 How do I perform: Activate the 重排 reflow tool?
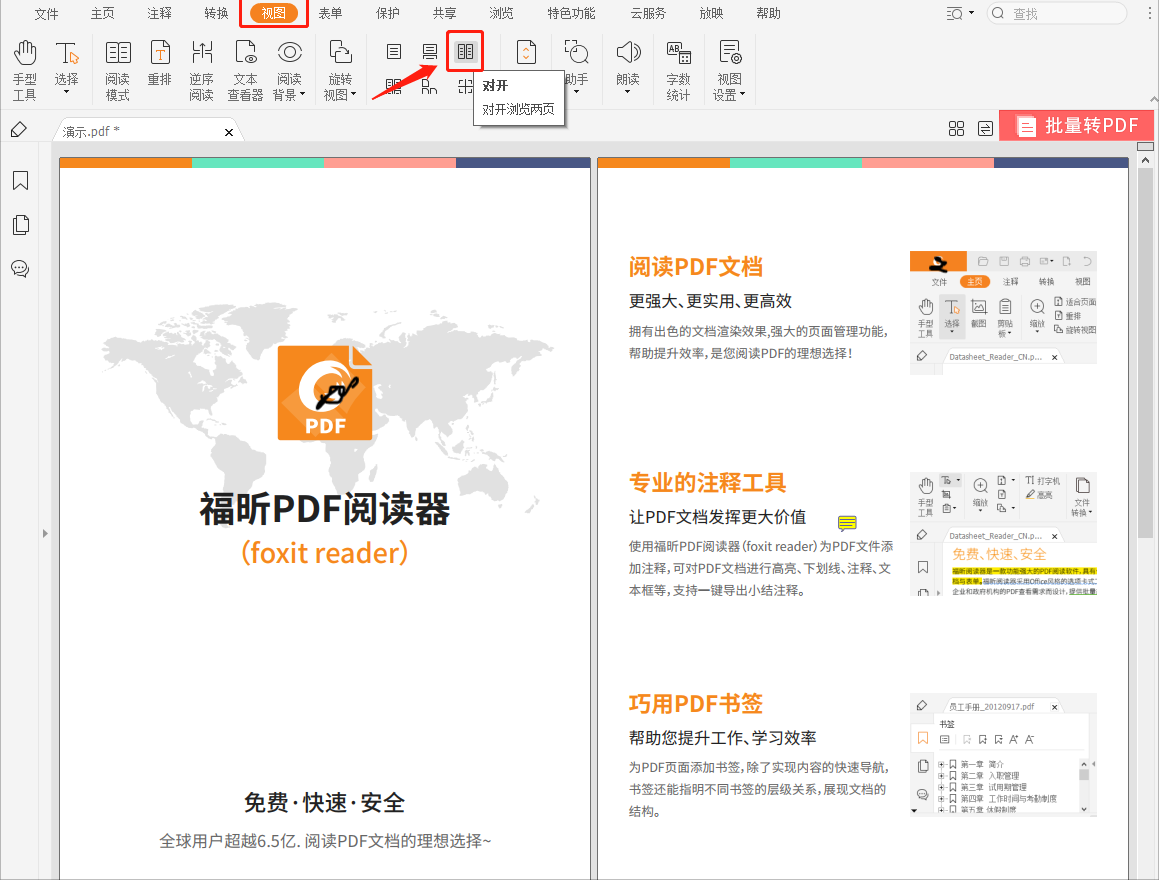[x=160, y=66]
